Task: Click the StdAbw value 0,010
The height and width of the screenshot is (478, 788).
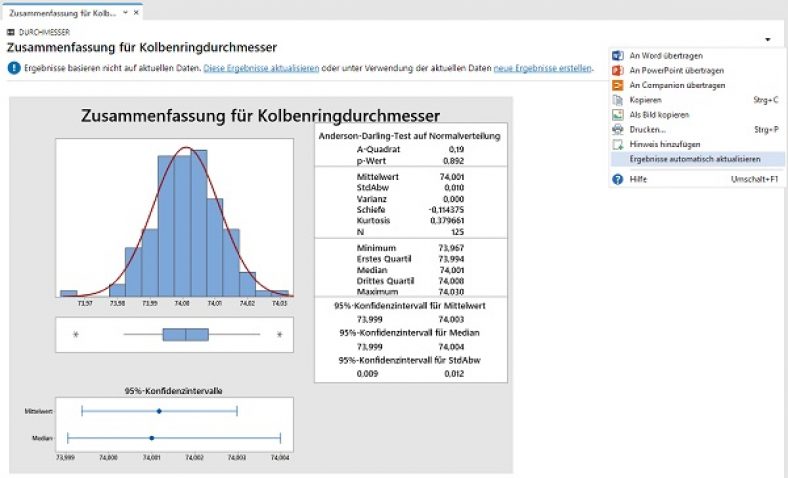Action: point(454,187)
